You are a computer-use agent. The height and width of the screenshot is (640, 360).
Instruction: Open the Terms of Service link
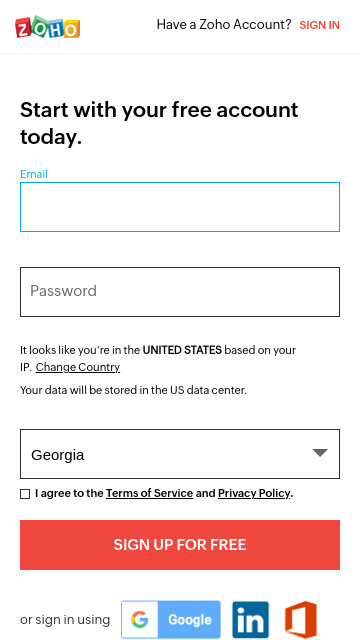(149, 493)
